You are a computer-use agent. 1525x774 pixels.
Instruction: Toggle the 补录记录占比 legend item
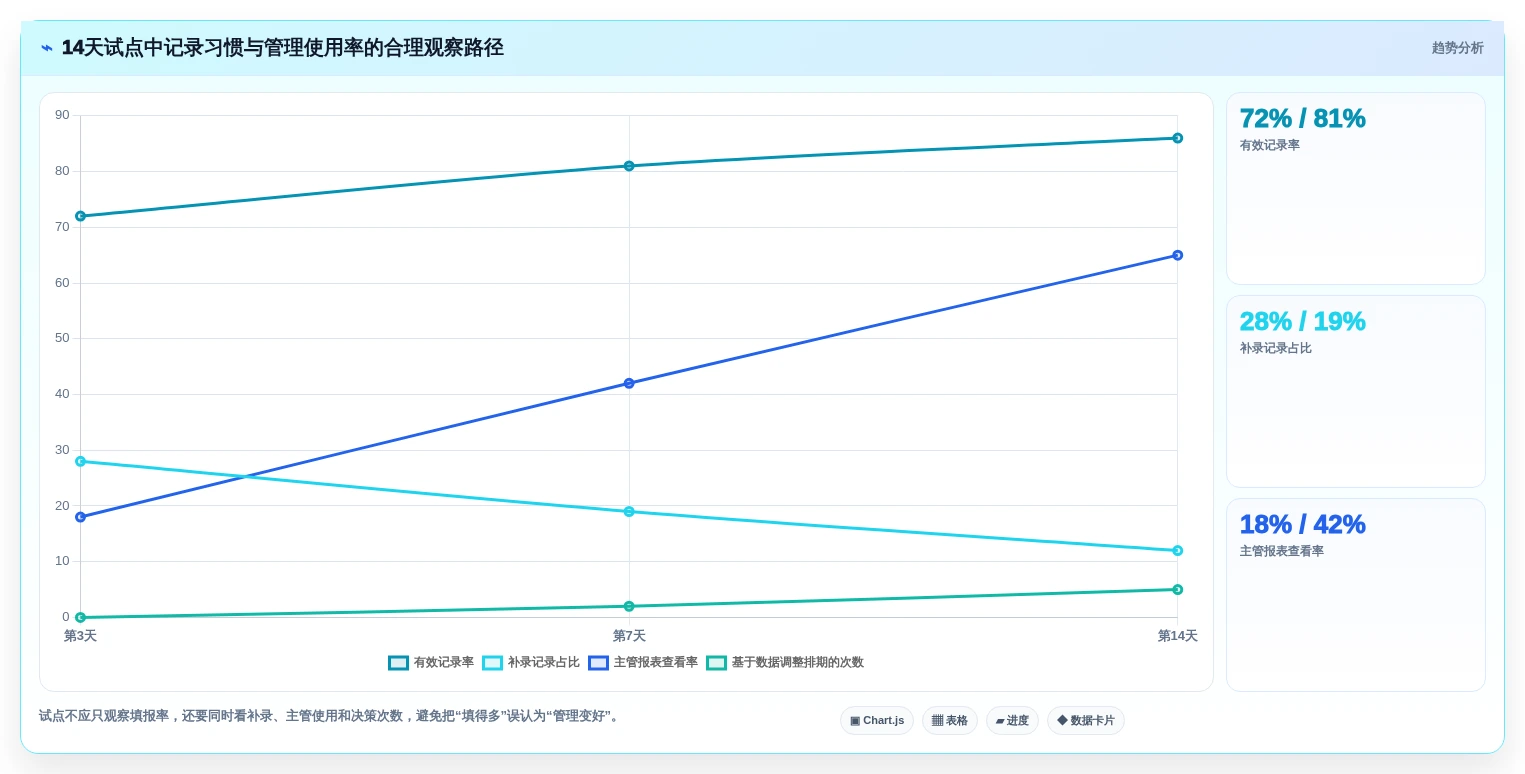click(531, 663)
